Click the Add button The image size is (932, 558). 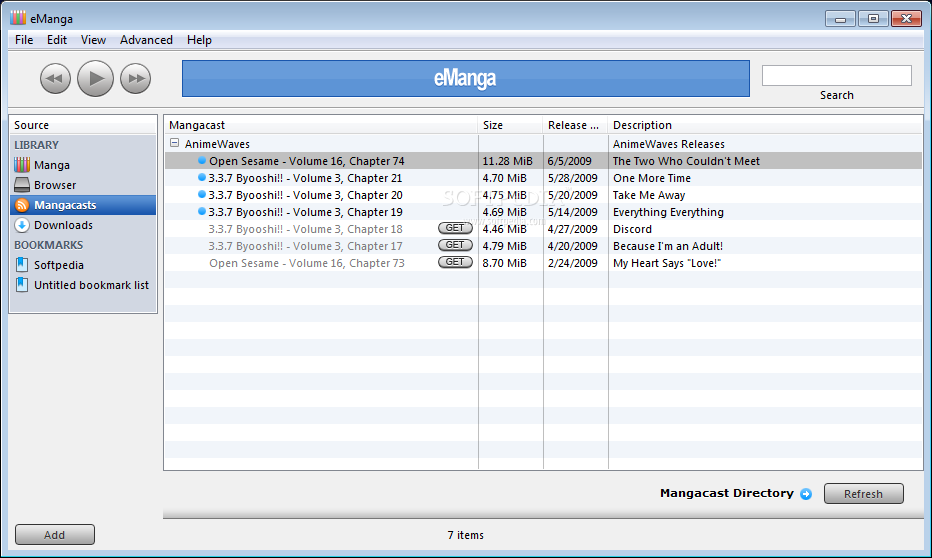55,535
